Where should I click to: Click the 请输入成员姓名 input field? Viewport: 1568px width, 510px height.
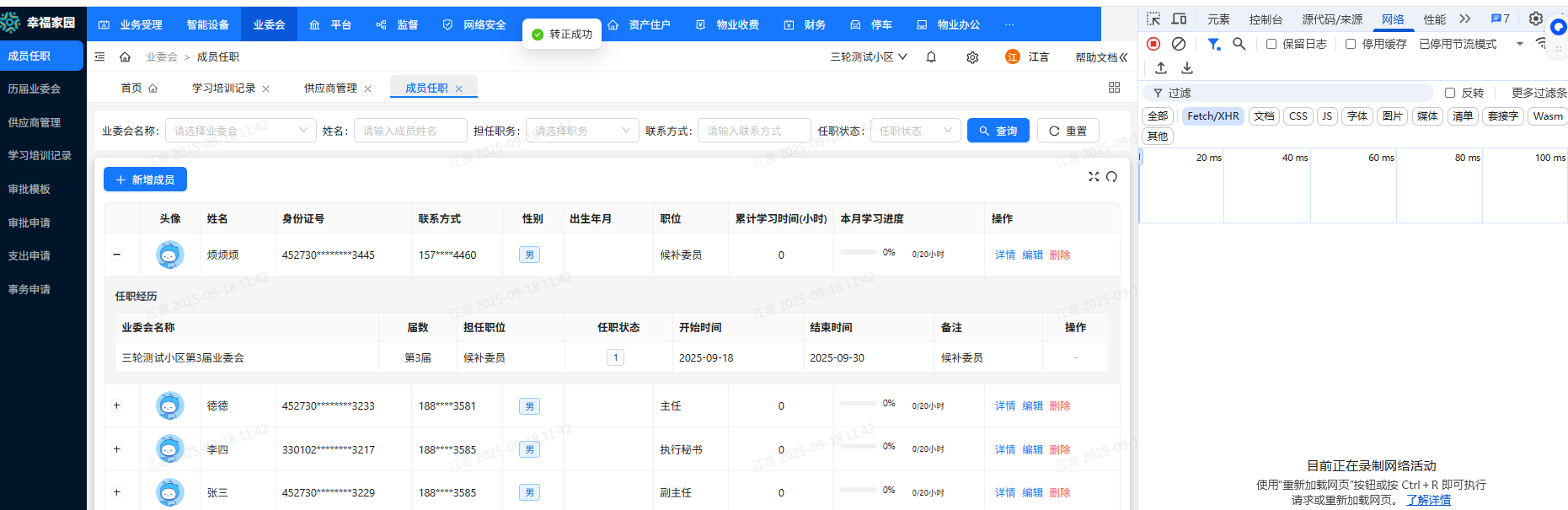[x=412, y=131]
